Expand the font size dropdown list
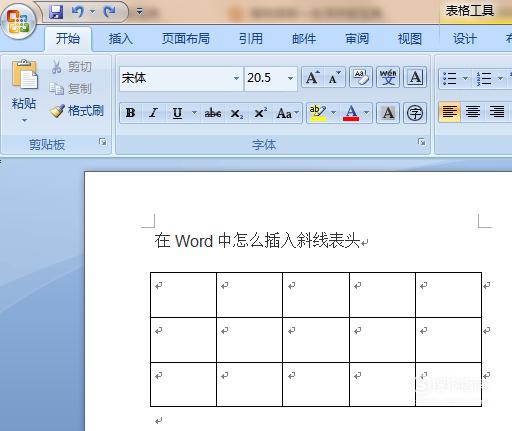512x431 pixels. coord(290,78)
